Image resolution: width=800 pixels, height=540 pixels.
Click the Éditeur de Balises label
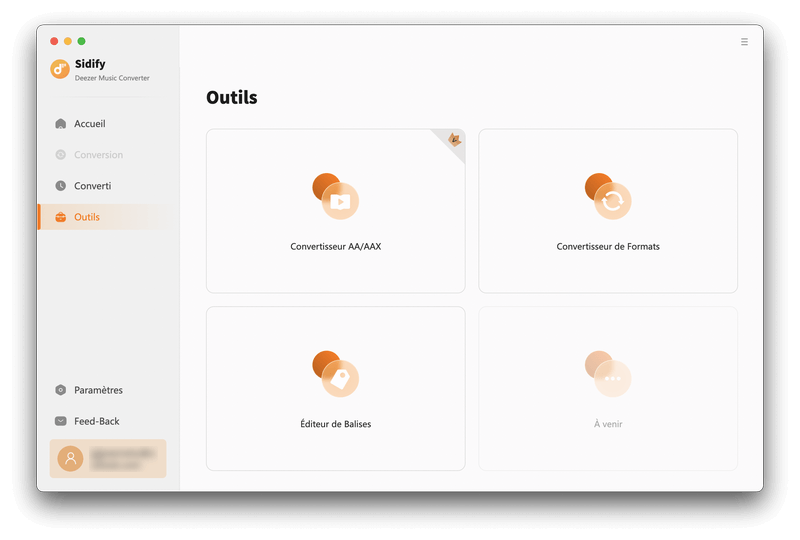335,424
